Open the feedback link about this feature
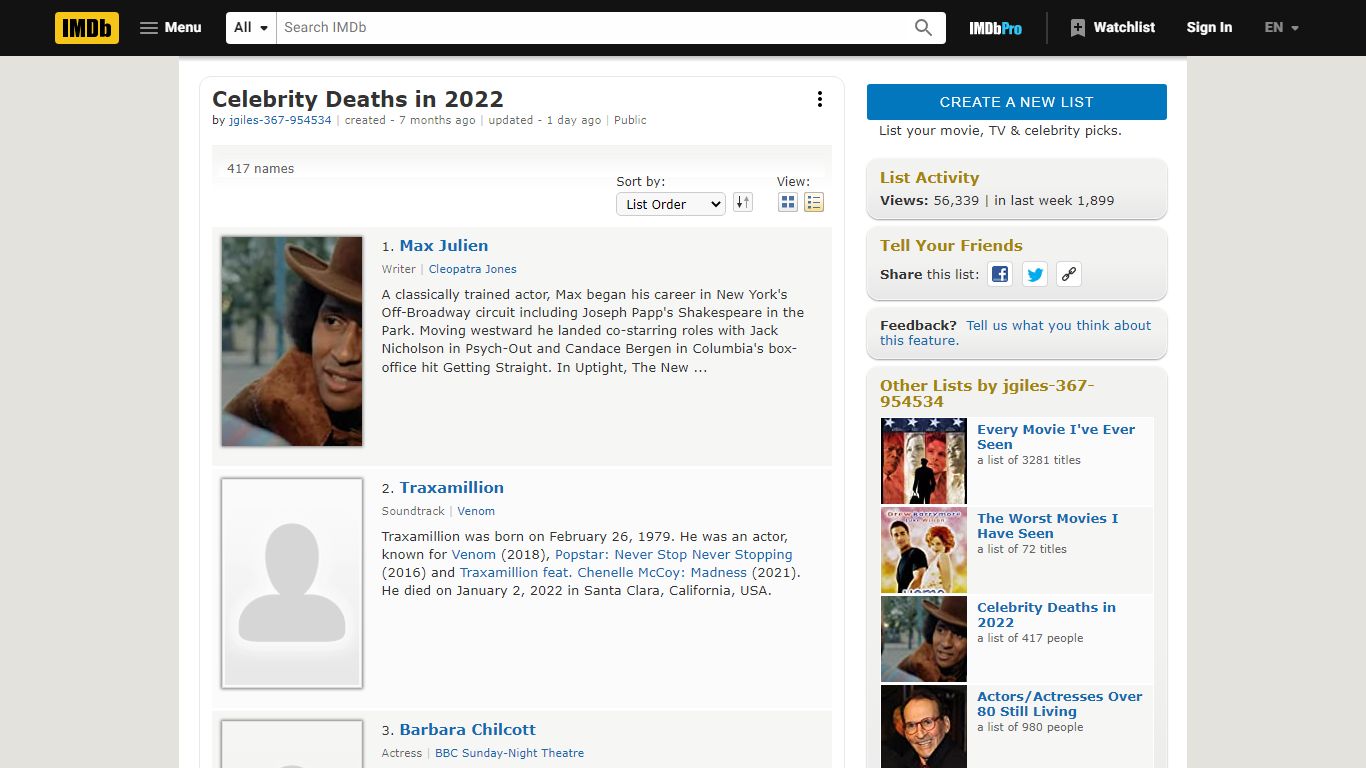The image size is (1366, 768). click(x=1015, y=333)
